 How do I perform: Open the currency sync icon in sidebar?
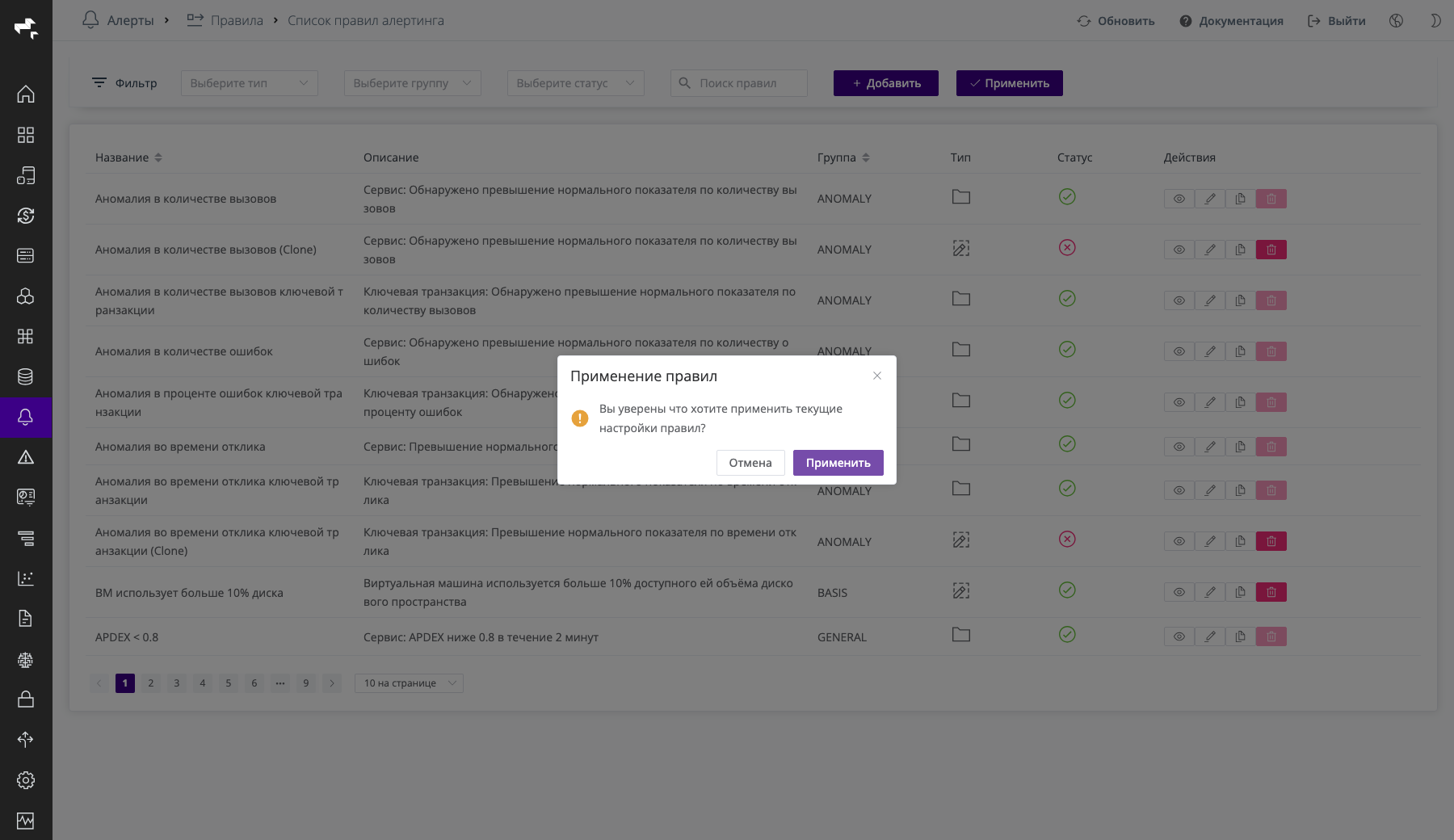pos(26,216)
